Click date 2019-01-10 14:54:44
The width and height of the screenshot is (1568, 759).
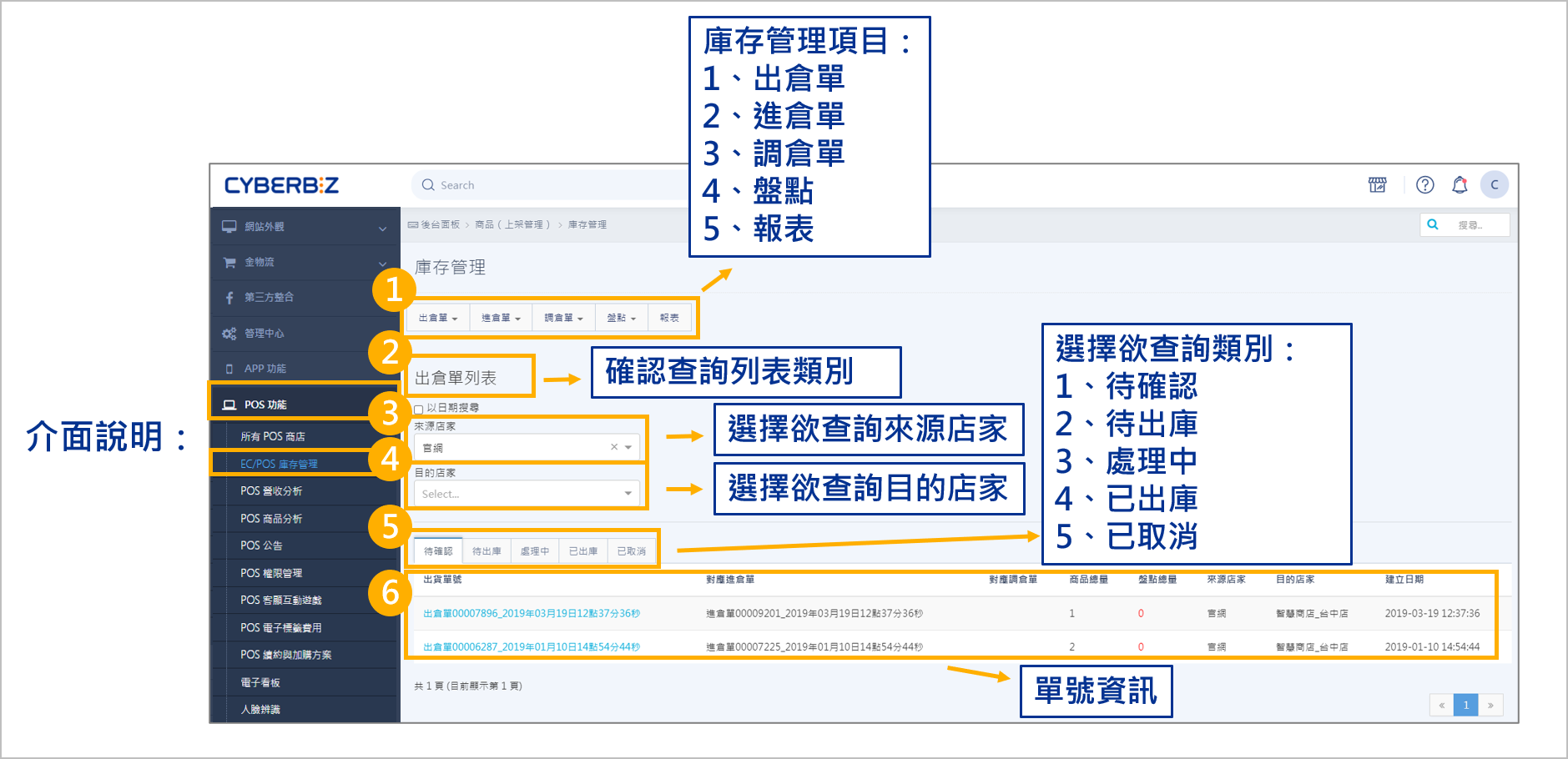point(1432,646)
